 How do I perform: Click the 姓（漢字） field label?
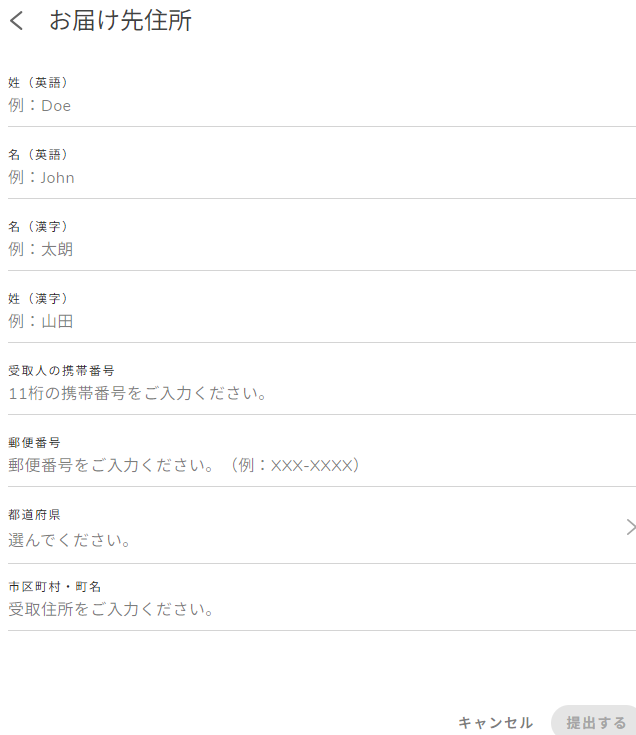pos(38,299)
